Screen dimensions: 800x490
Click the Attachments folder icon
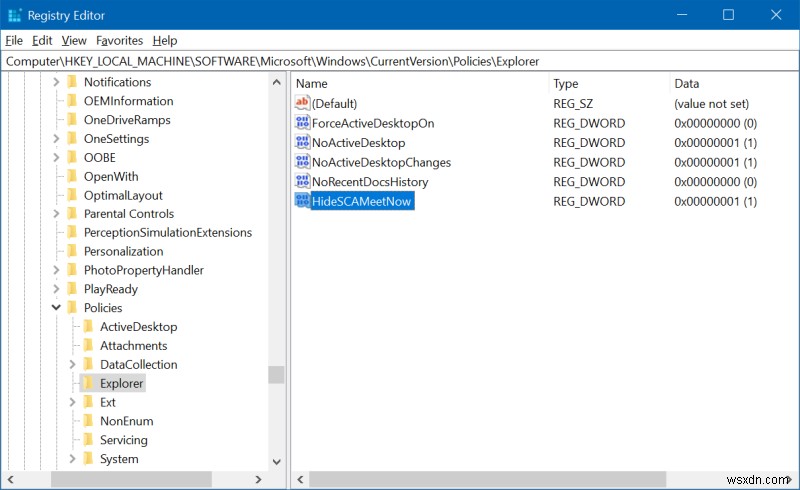click(88, 346)
